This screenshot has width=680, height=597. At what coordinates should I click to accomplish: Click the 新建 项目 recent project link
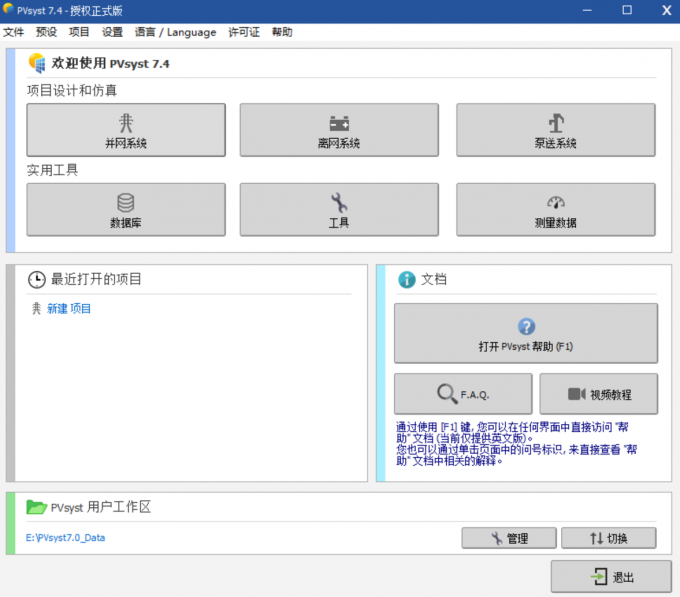69,309
